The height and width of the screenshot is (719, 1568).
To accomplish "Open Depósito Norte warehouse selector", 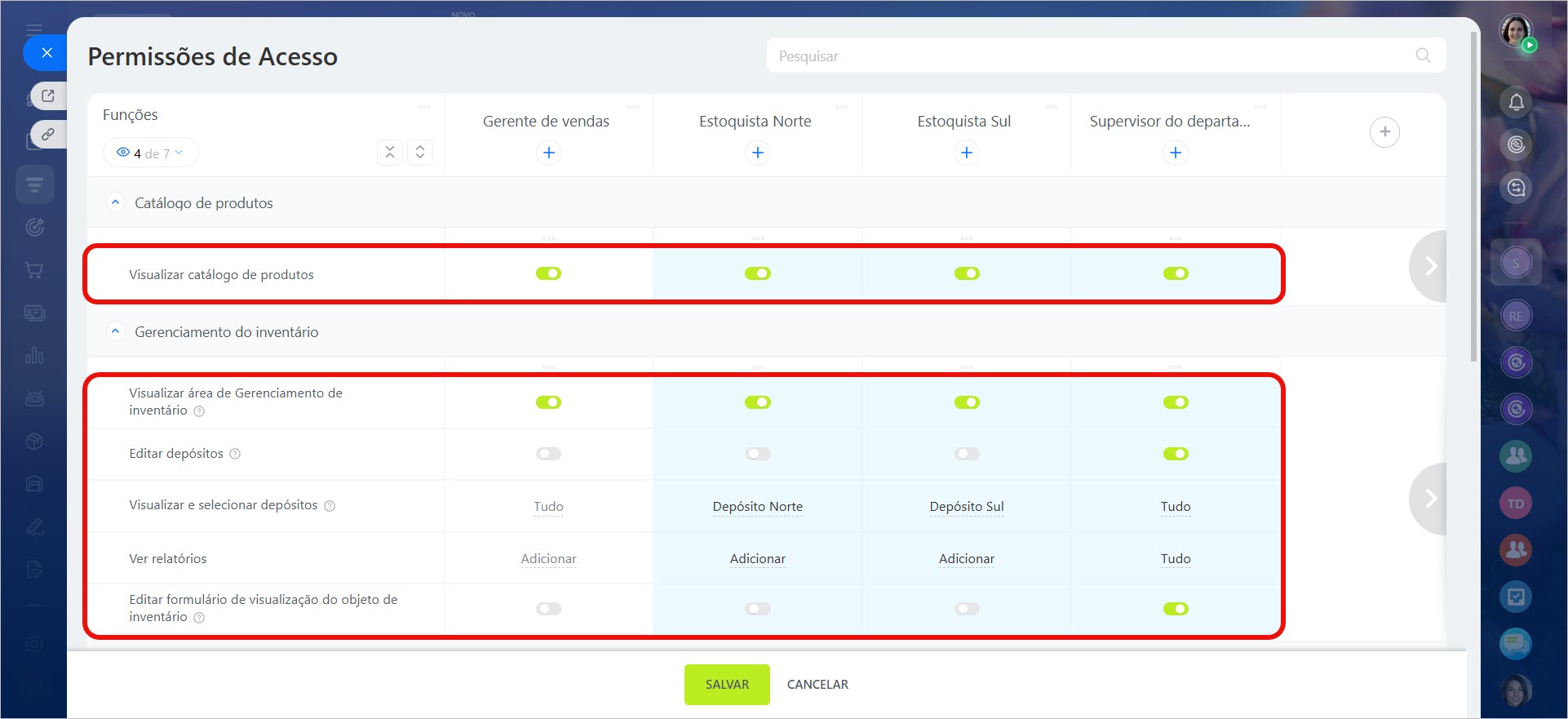I will tap(758, 507).
